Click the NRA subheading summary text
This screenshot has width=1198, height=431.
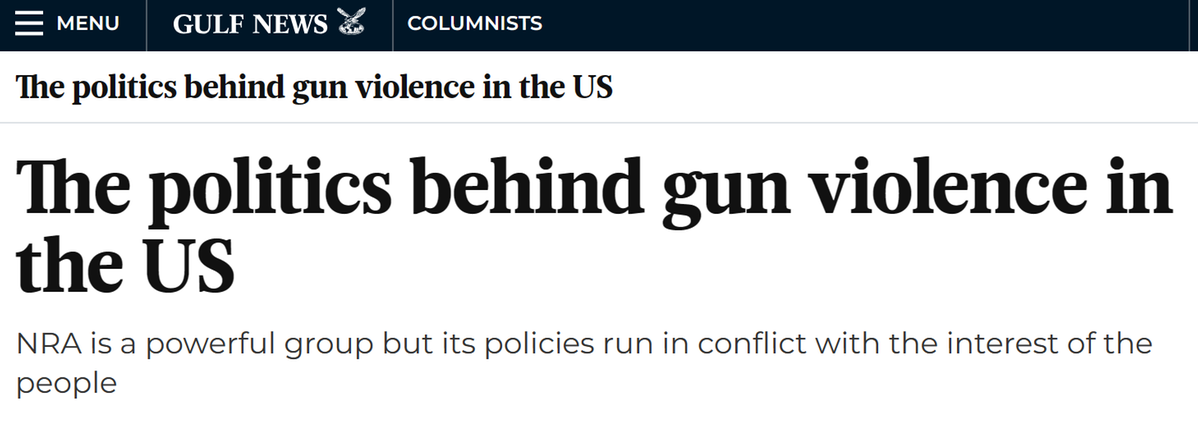[584, 346]
